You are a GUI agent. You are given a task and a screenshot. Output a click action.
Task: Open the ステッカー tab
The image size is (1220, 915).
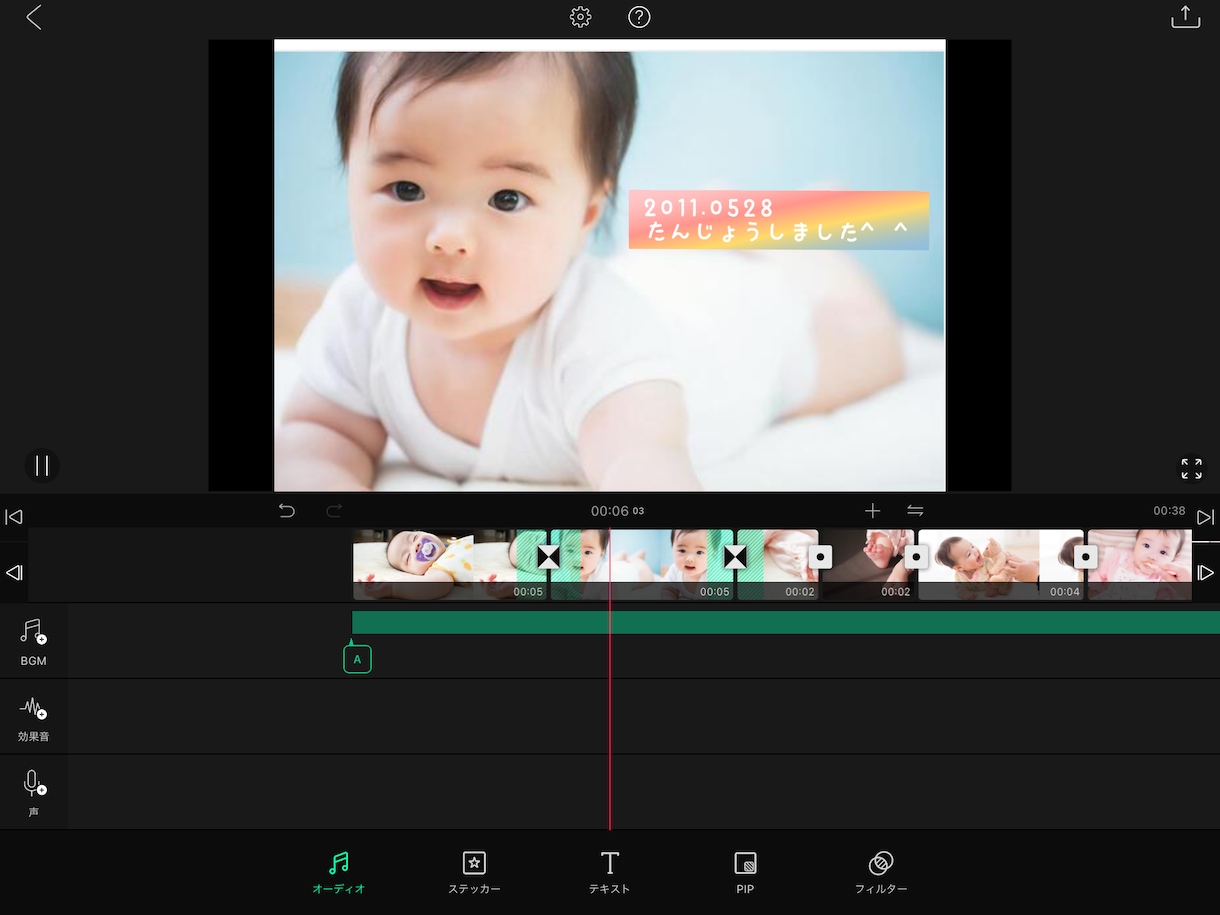pos(474,872)
